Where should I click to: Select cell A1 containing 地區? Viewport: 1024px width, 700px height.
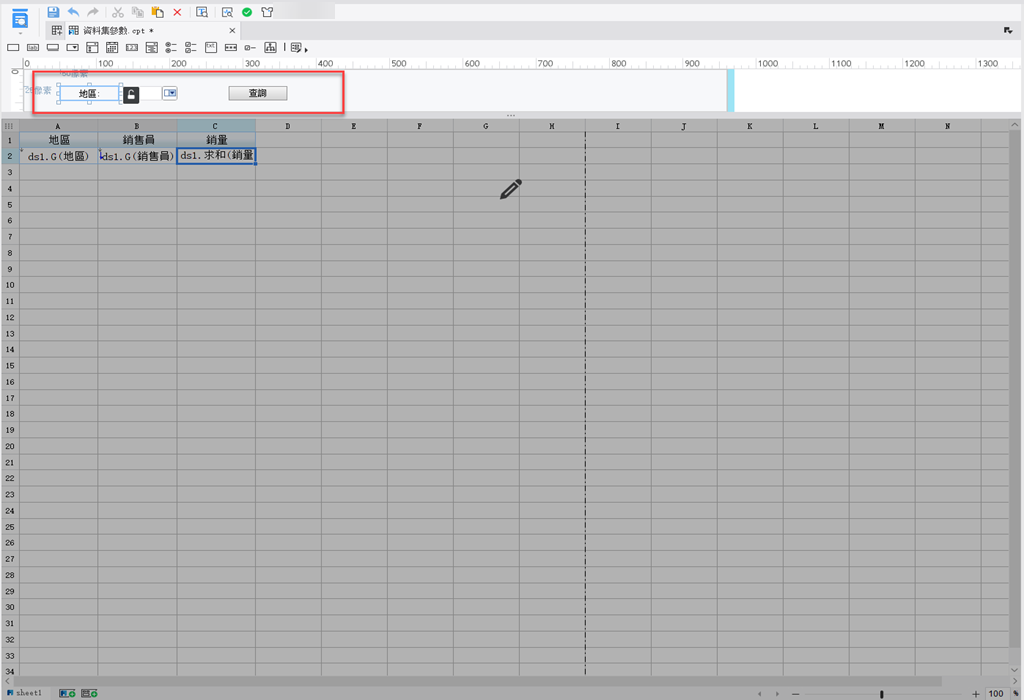tap(58, 140)
